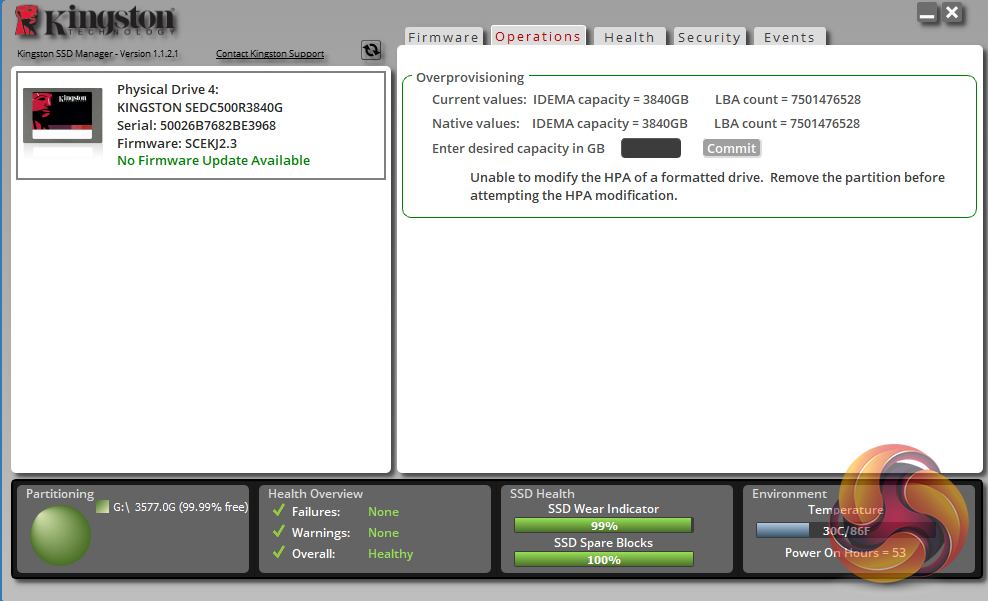Click the Kingston Technology logo

(95, 21)
